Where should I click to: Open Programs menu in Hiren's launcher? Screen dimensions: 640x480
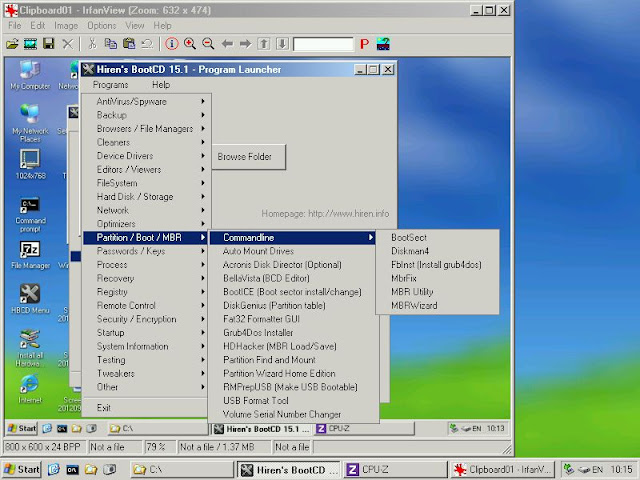[x=110, y=85]
